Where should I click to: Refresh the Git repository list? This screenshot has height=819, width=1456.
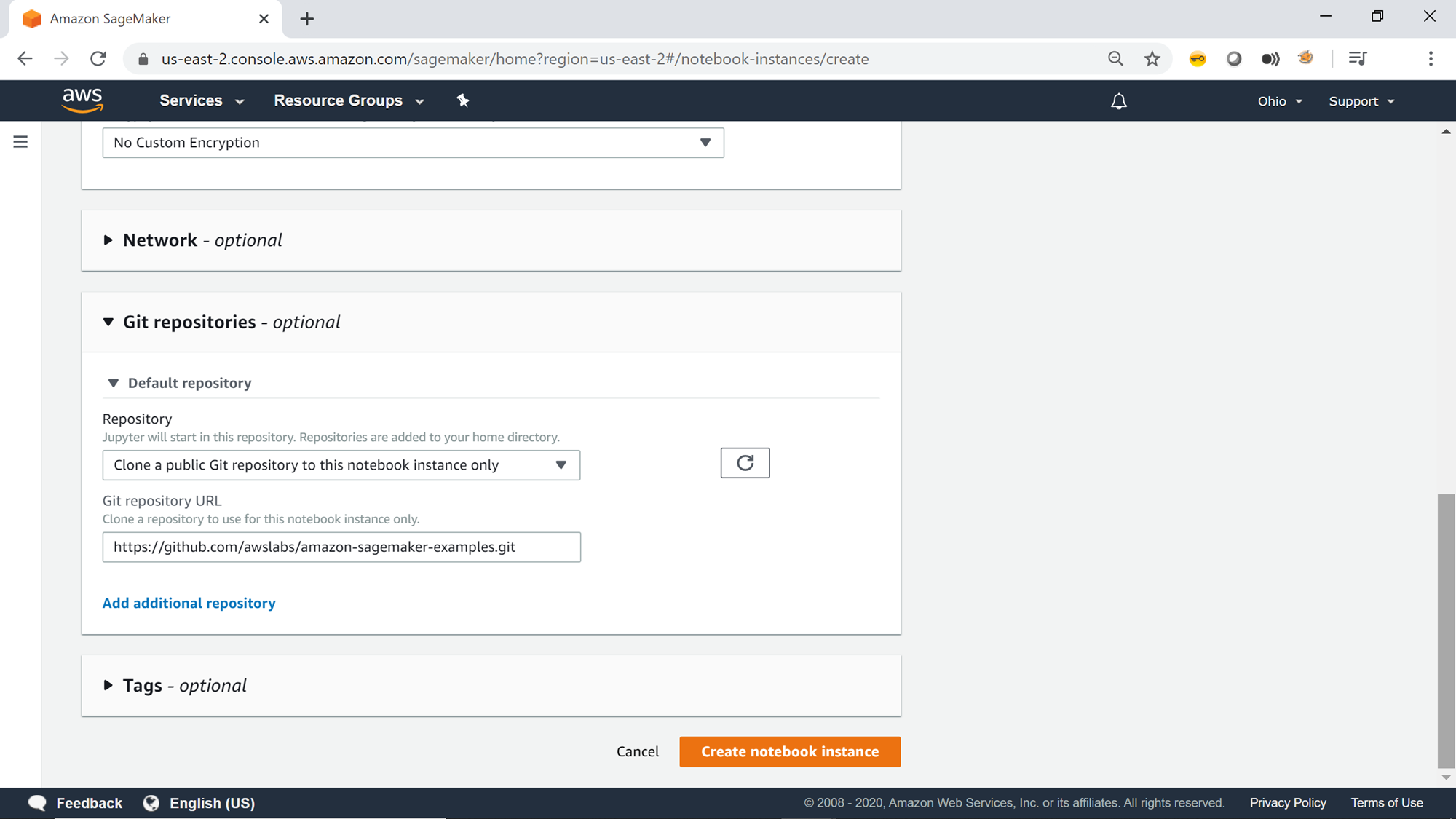coord(745,463)
